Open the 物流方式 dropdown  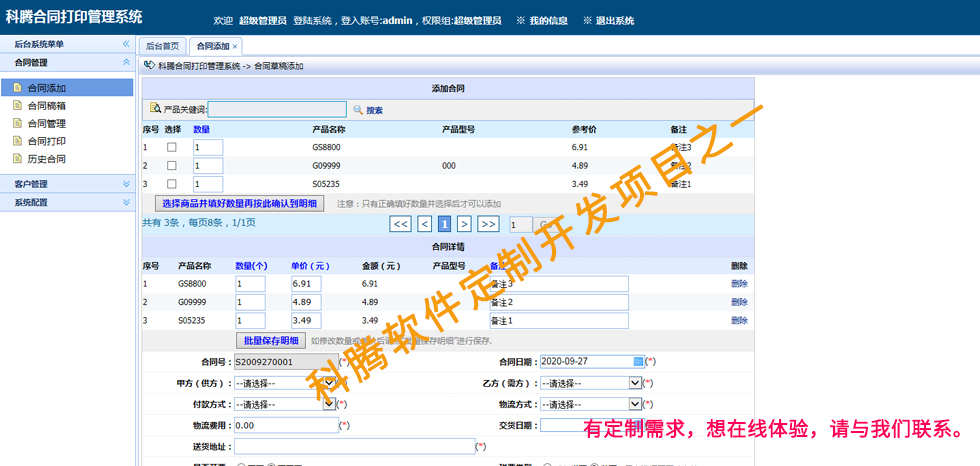(x=591, y=404)
